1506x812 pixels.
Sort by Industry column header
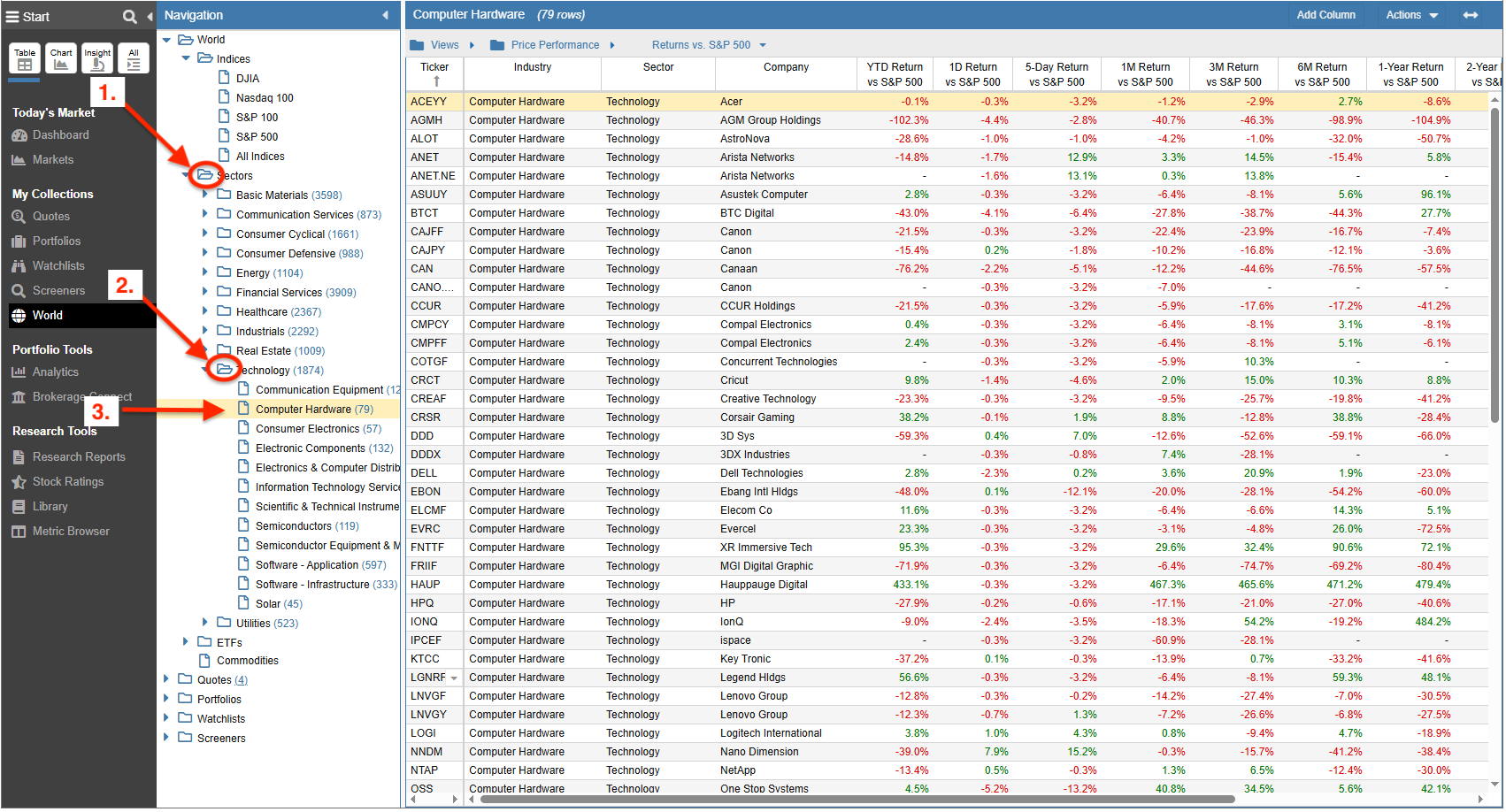point(533,67)
